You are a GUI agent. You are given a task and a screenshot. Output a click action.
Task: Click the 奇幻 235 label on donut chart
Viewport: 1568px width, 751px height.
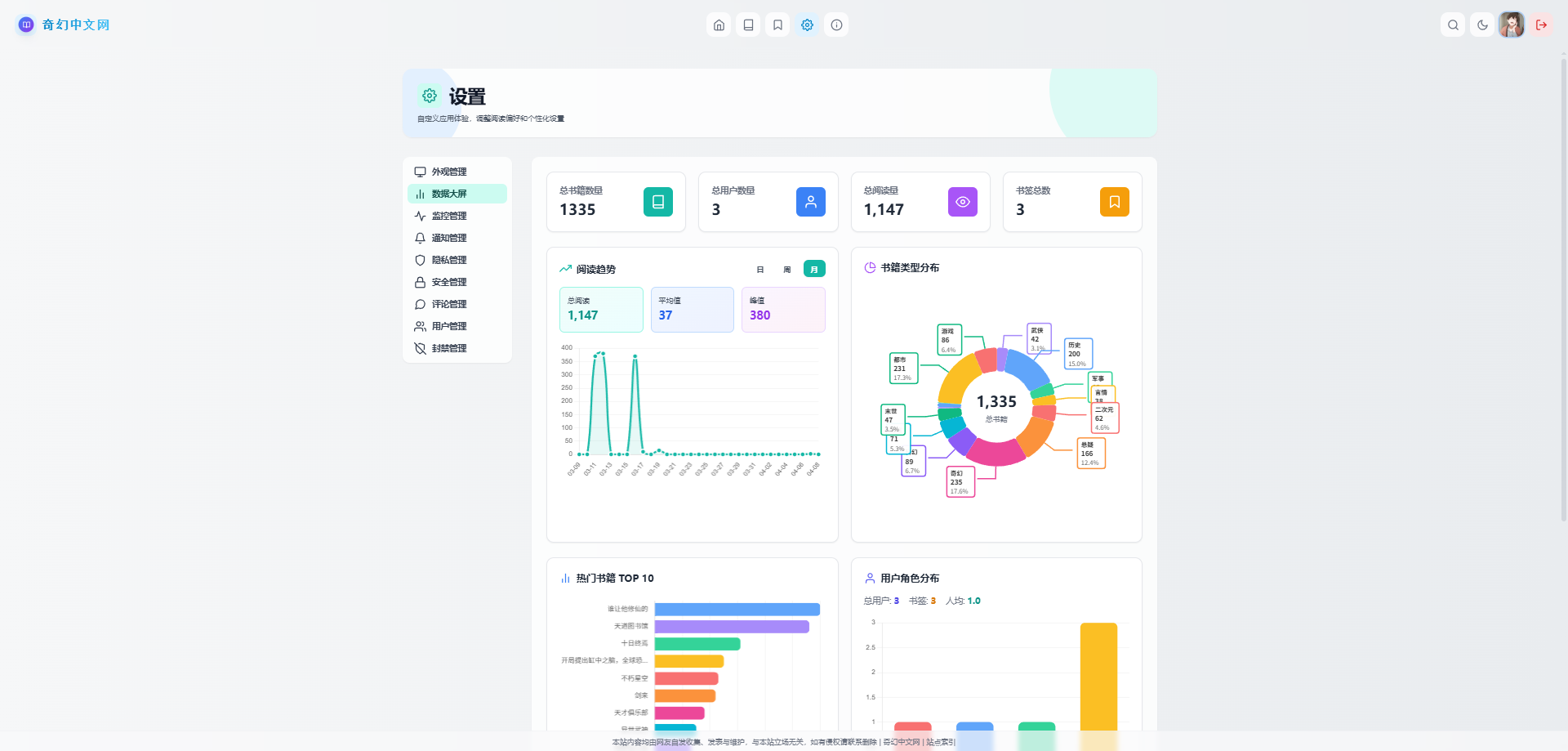click(x=960, y=482)
